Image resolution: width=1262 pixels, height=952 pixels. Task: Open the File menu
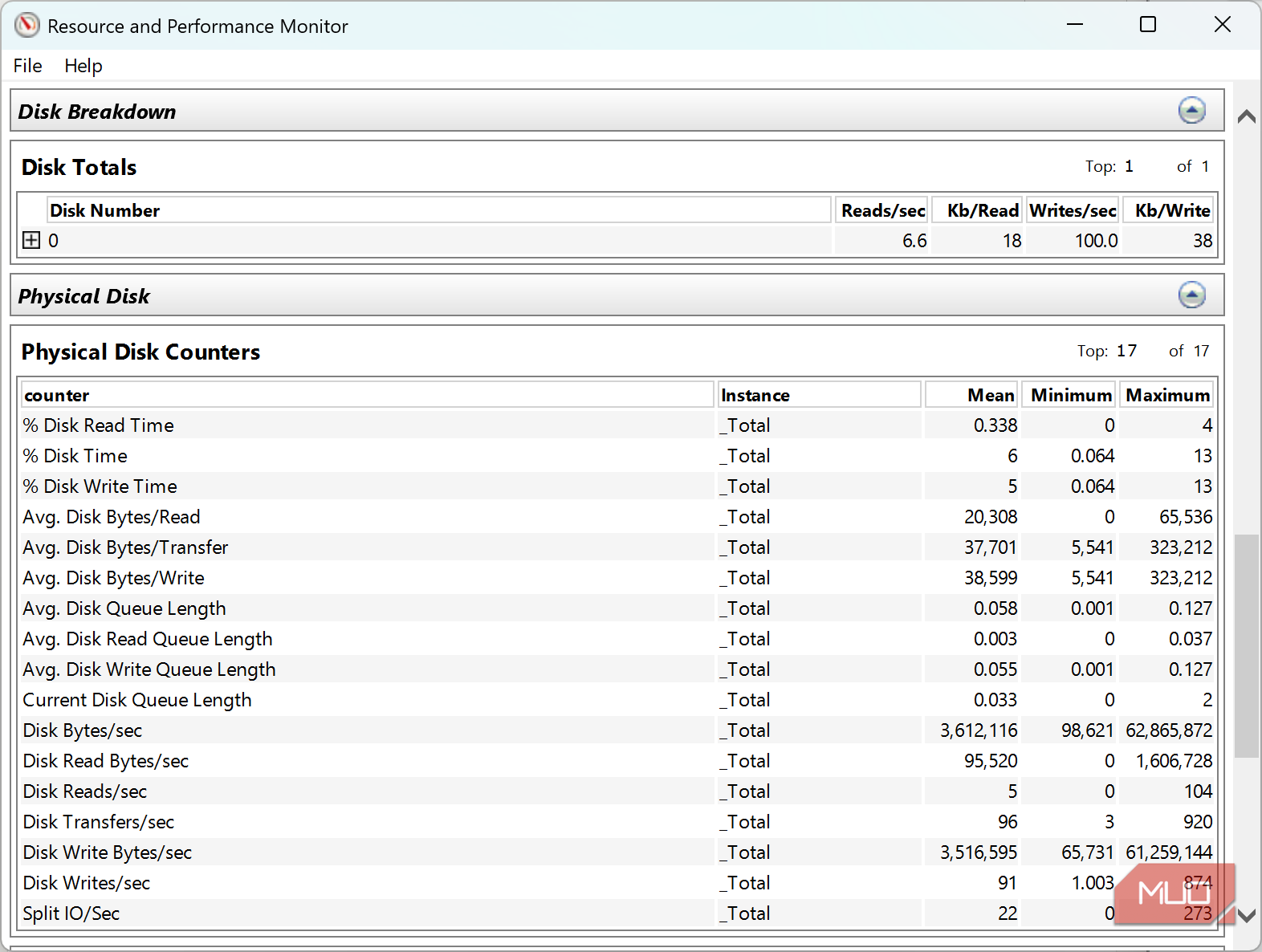[x=28, y=66]
